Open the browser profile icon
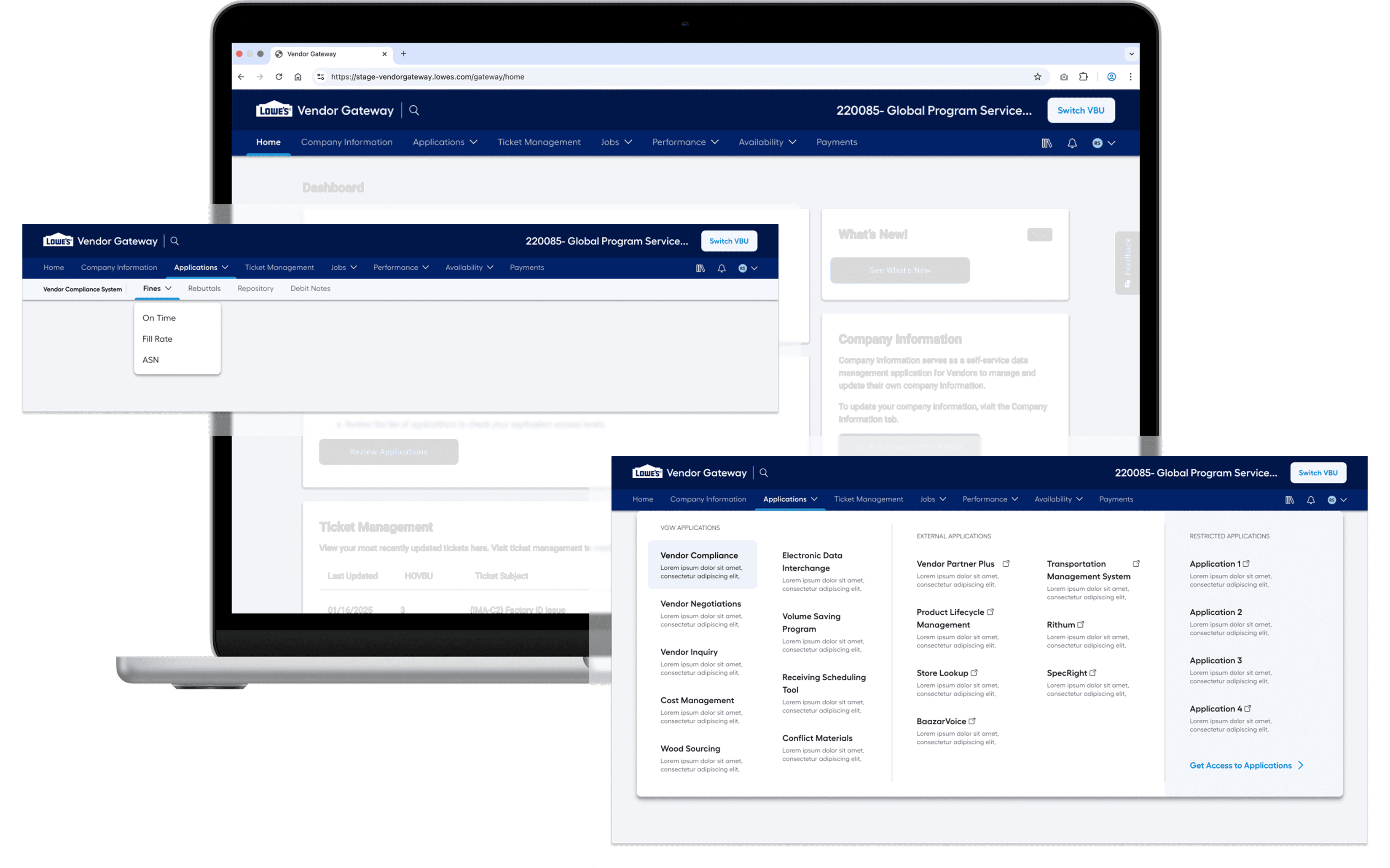Viewport: 1390px width, 868px height. tap(1111, 77)
